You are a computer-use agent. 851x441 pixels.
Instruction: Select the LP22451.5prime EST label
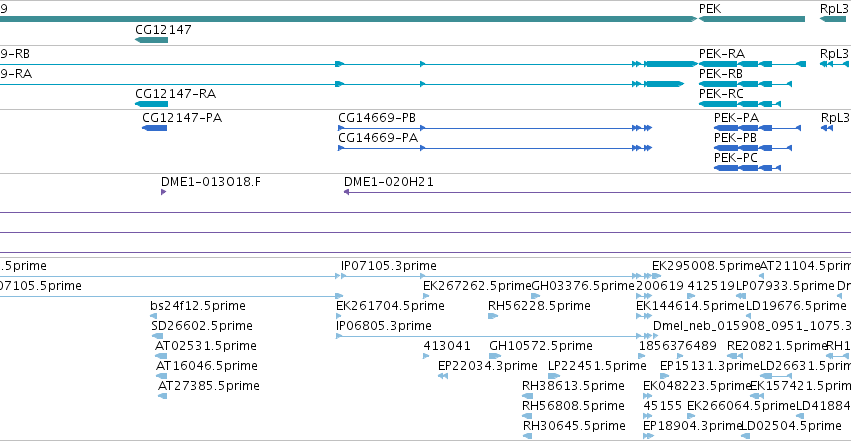tap(597, 366)
